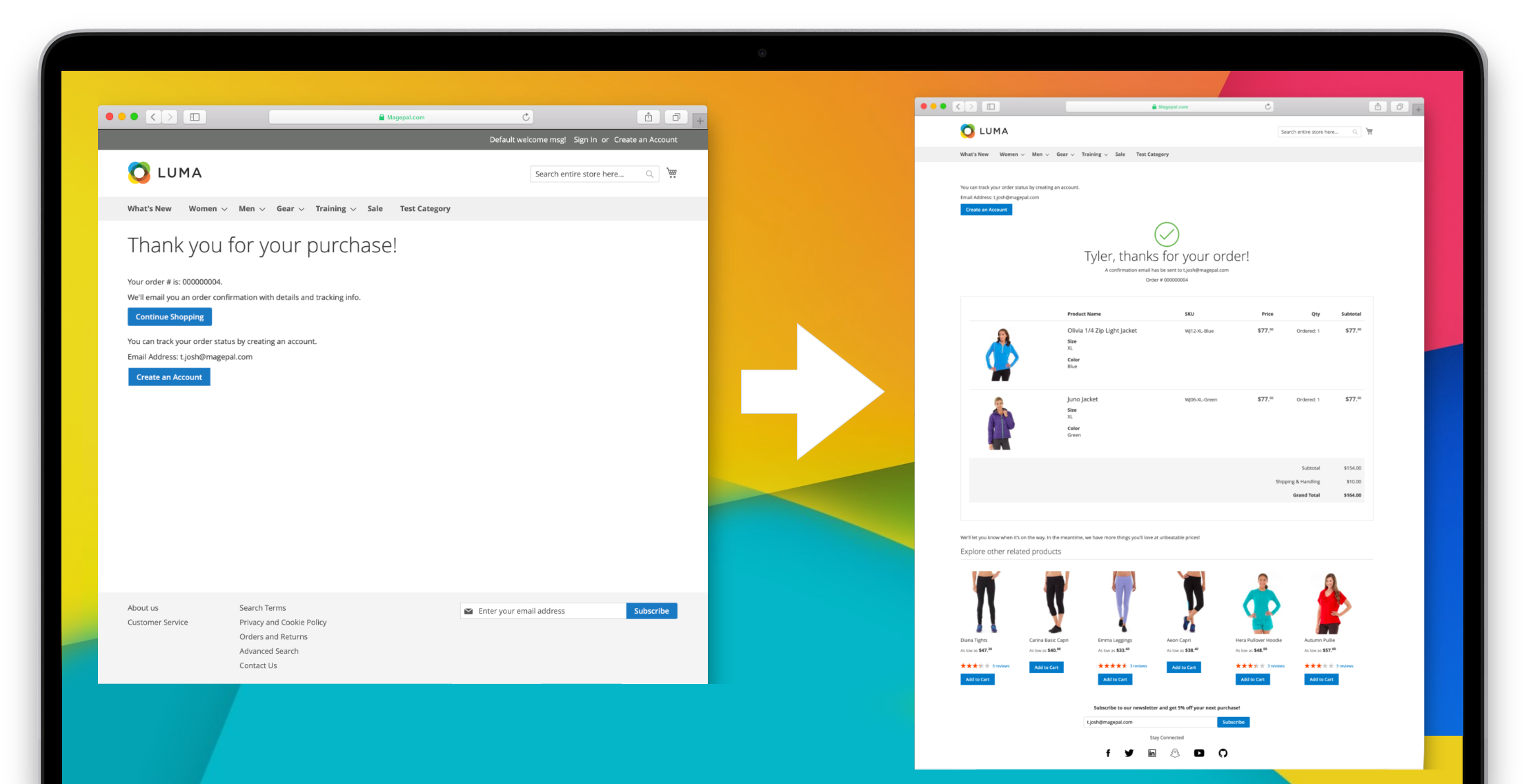
Task: Click the search magnifier icon right screen
Action: tap(1356, 131)
